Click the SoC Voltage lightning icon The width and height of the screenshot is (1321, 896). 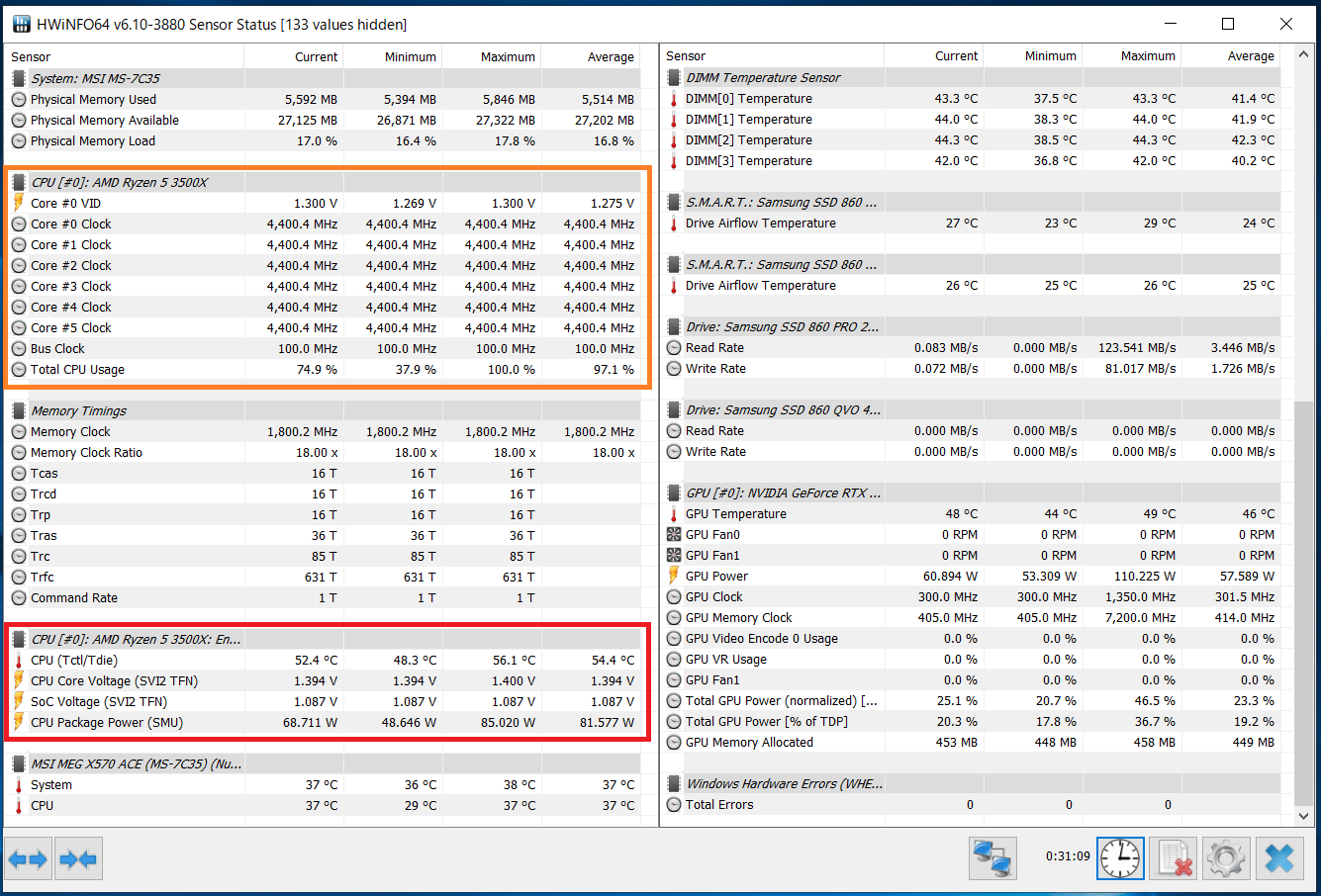[x=18, y=701]
